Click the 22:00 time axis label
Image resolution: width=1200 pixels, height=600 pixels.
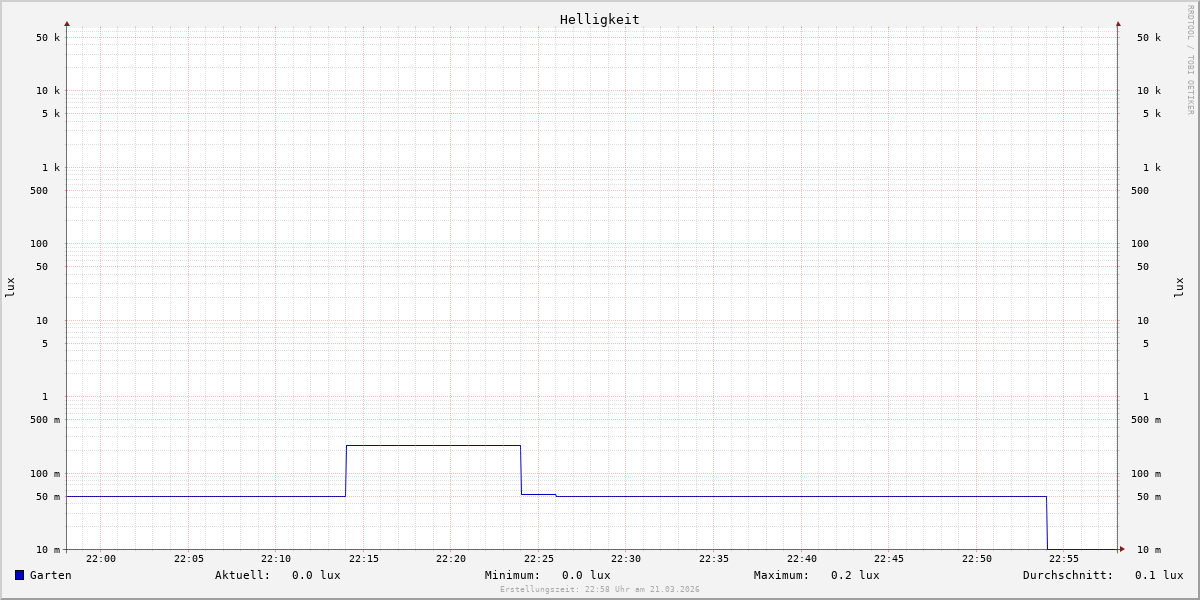pos(101,559)
